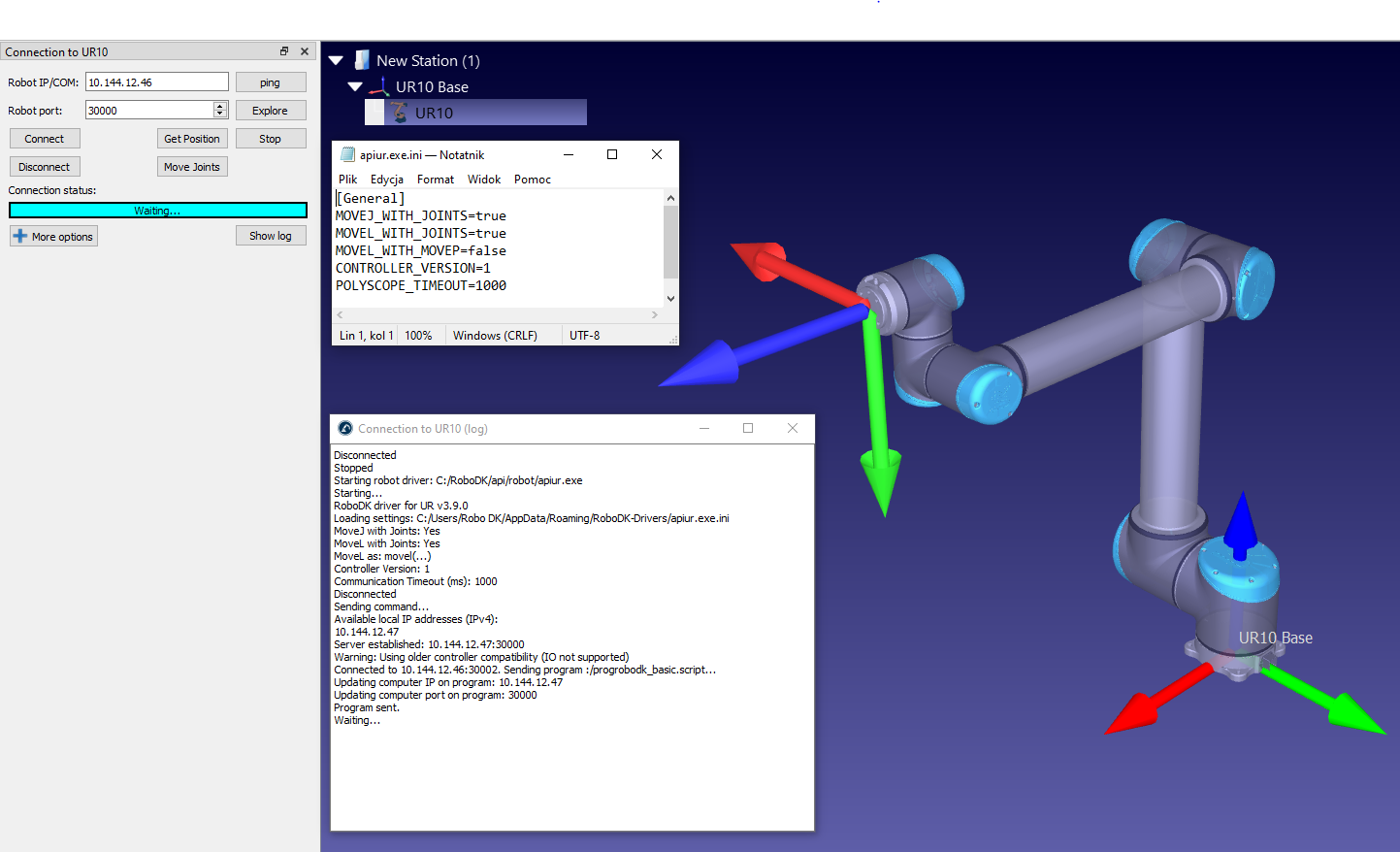Select the UR10 Base reference frame icon

coord(379,86)
